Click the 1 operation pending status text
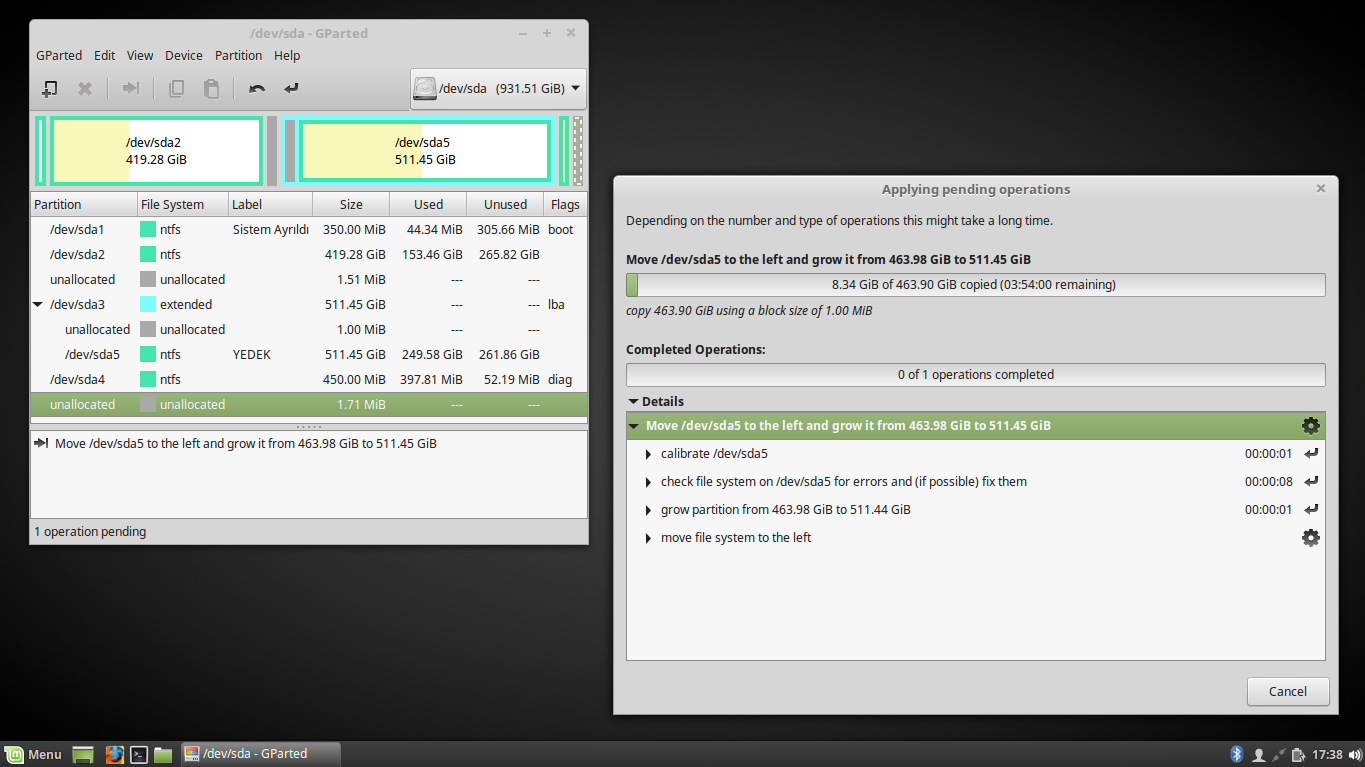The height and width of the screenshot is (767, 1365). [x=90, y=532]
